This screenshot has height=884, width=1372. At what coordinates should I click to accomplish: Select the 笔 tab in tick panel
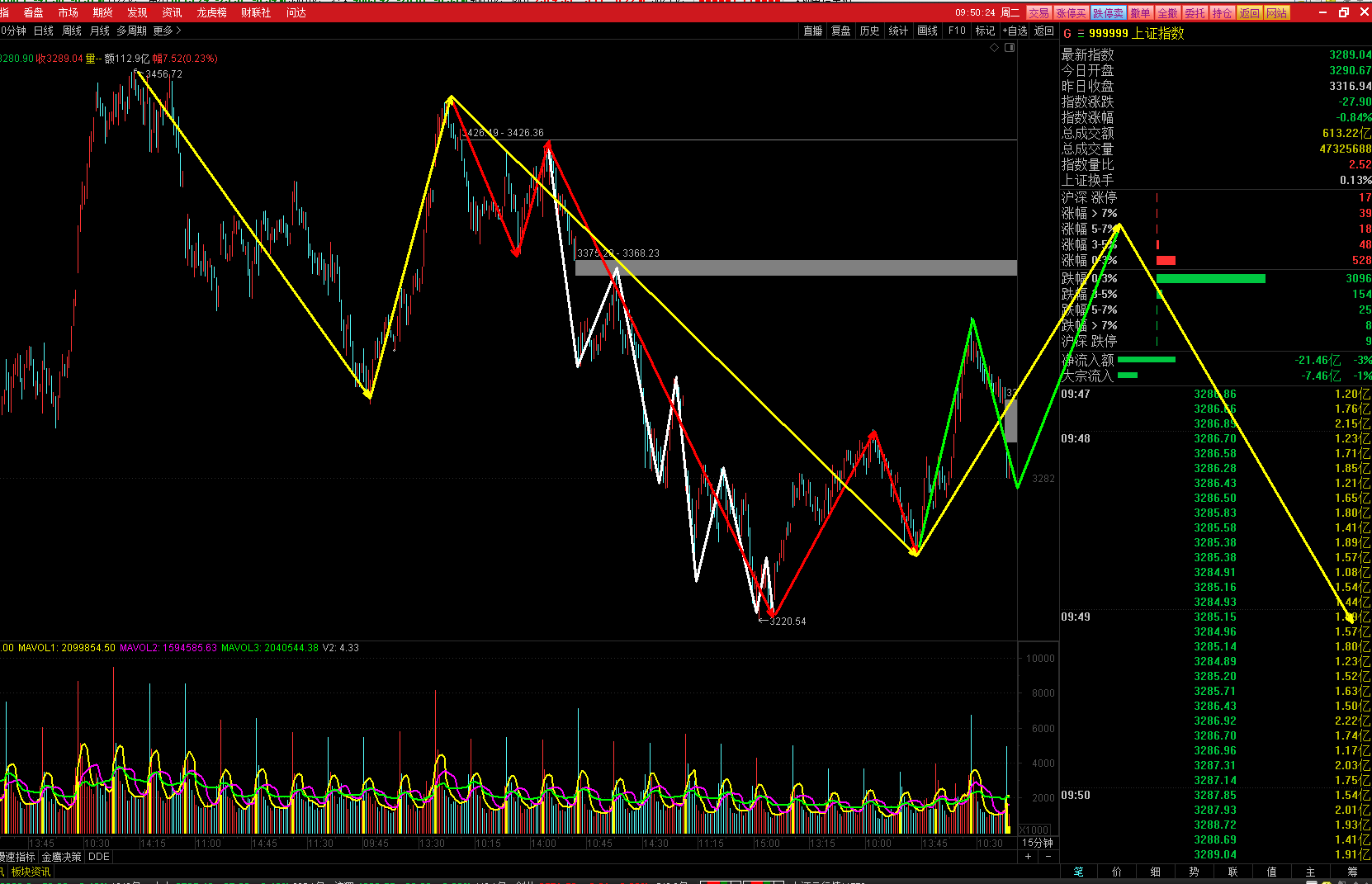1078,872
